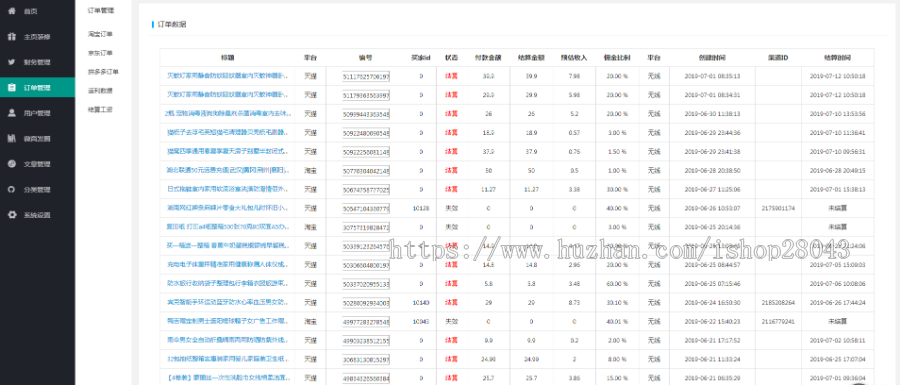Click settlement time 2019-07-10 09:56:31
The image size is (900, 385).
(837, 151)
